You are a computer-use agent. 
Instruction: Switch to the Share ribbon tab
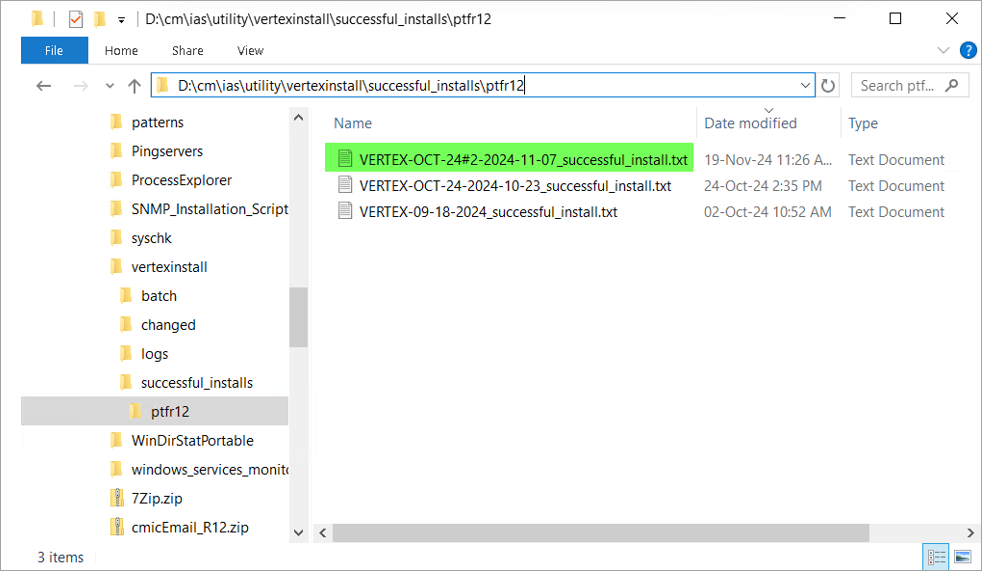click(187, 51)
